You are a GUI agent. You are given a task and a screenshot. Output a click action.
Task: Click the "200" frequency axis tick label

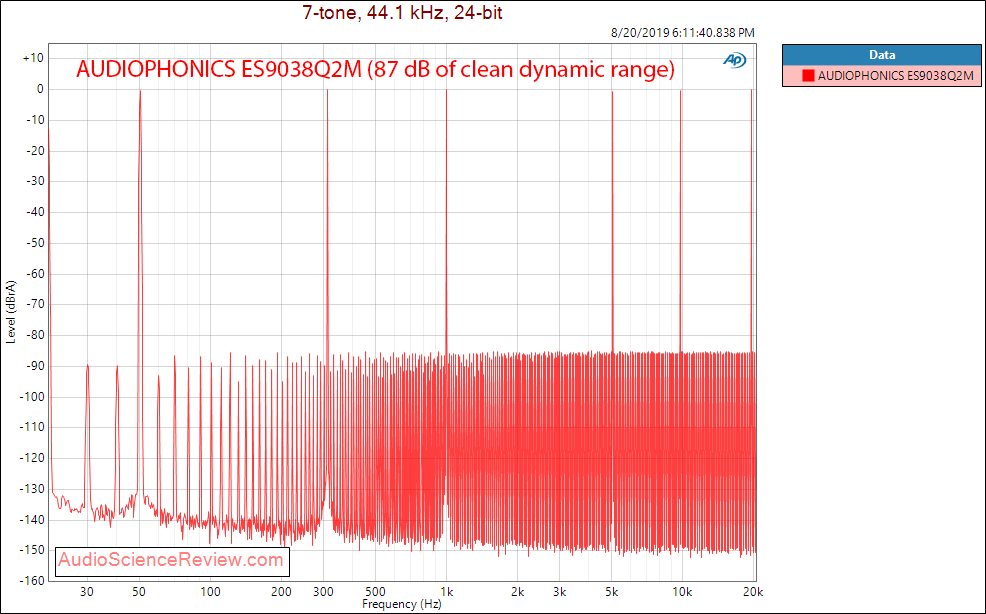point(281,592)
